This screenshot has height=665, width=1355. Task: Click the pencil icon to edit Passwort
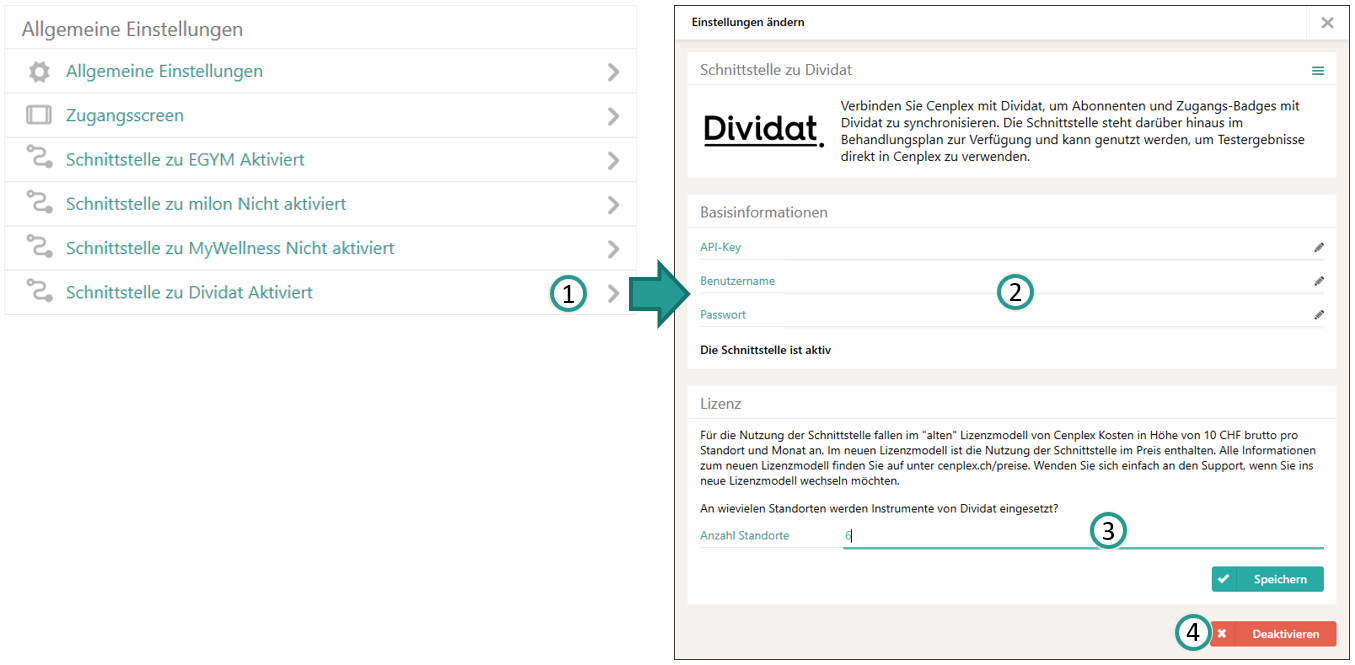tap(1319, 314)
